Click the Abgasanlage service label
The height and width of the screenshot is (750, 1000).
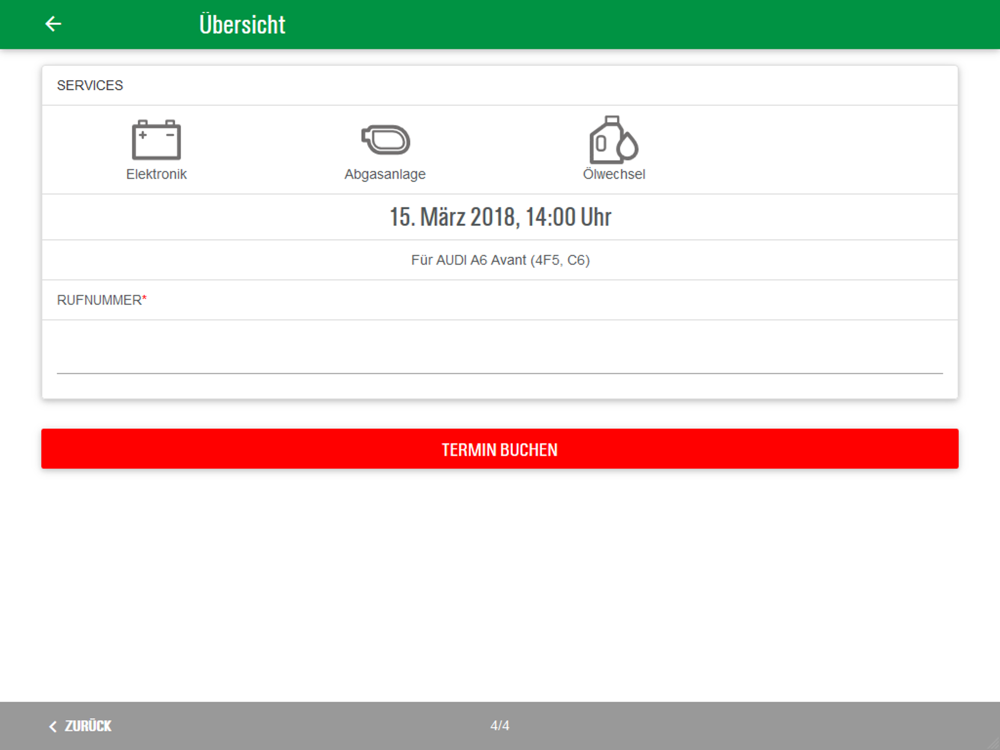(385, 175)
